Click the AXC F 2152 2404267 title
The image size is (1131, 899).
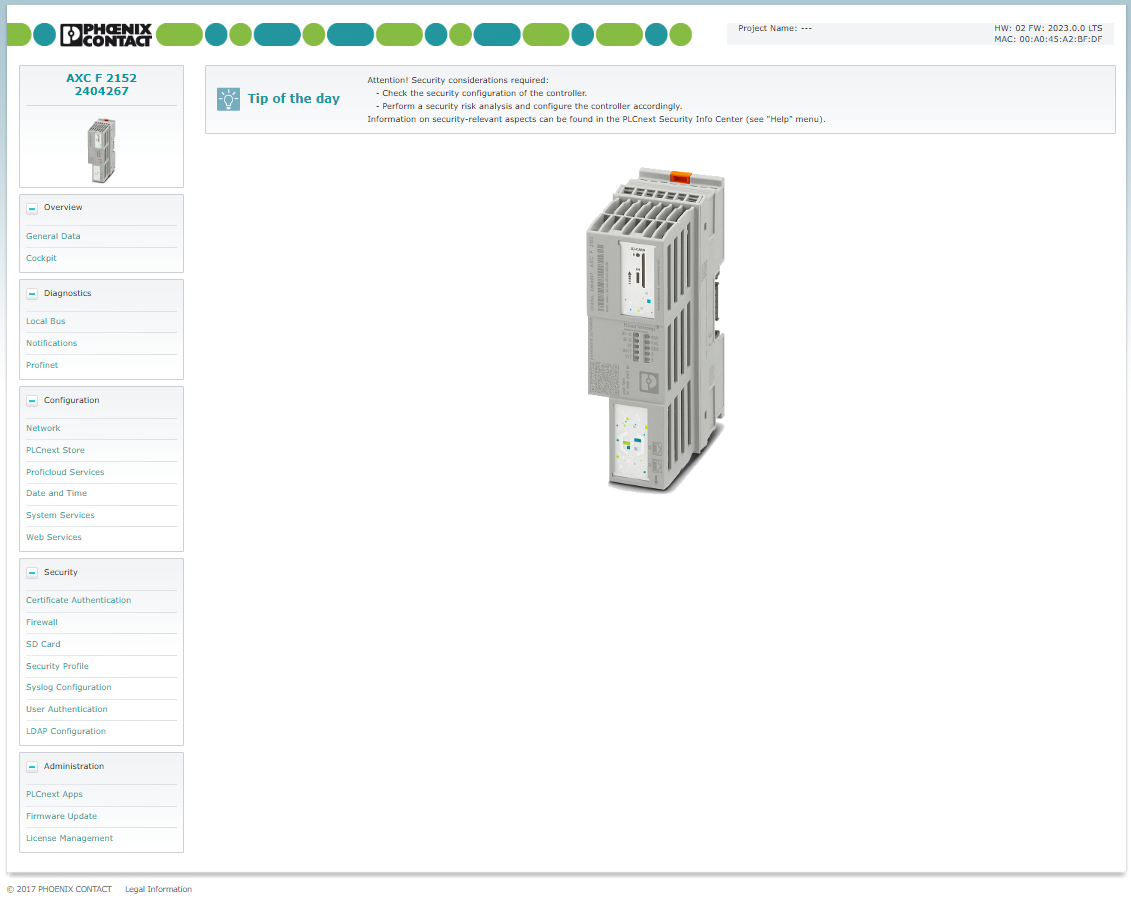coord(102,84)
